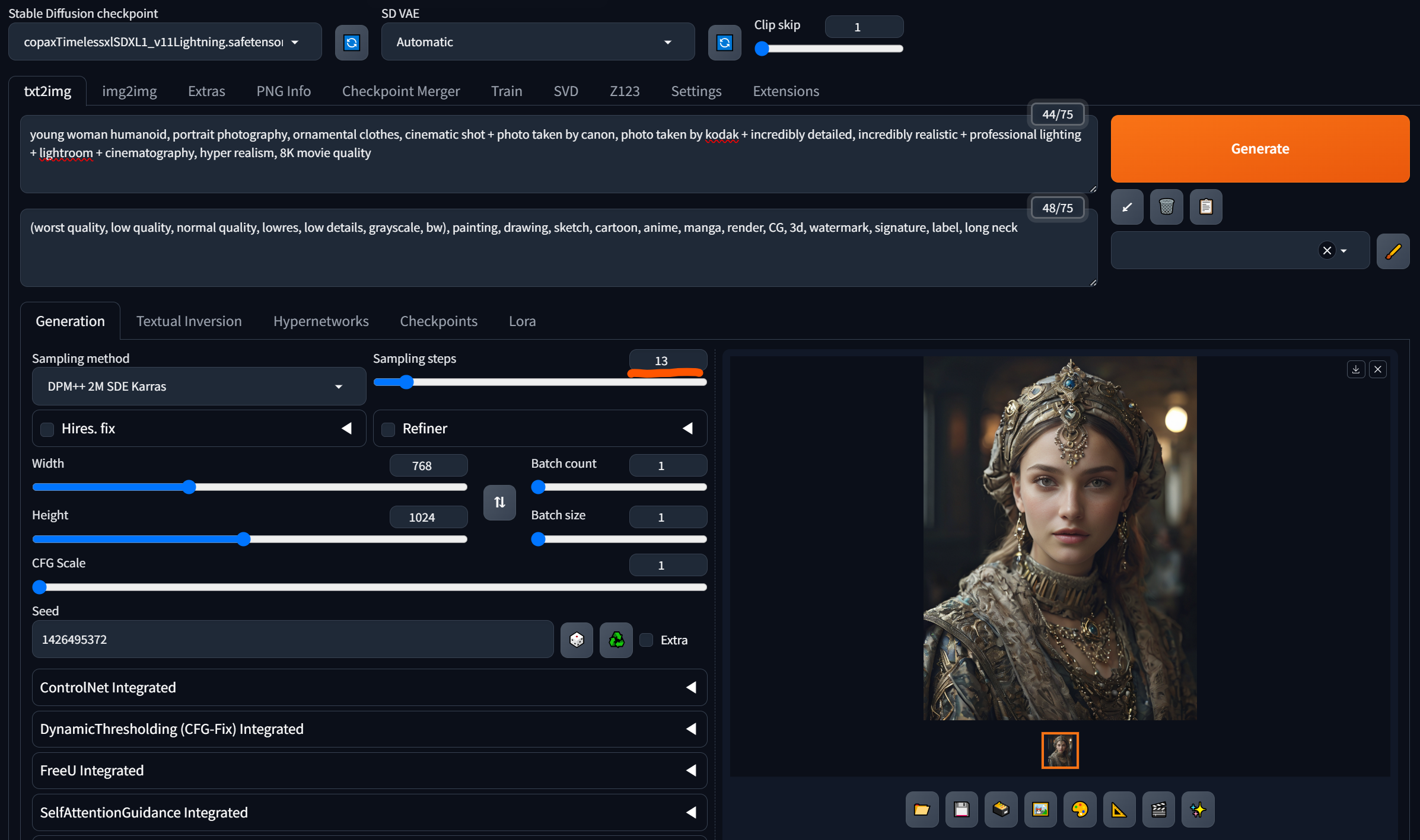This screenshot has width=1420, height=840.
Task: Click the dice icon to randomize seed
Action: point(577,640)
